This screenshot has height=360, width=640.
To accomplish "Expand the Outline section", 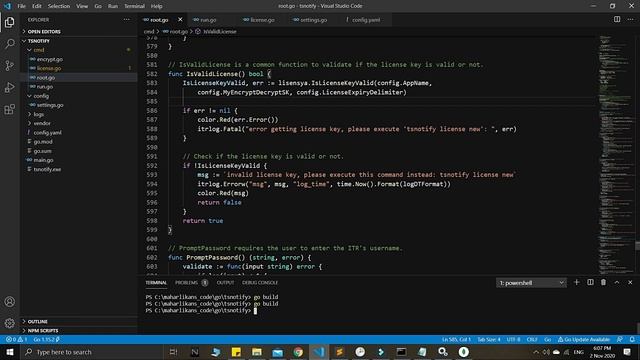I will point(38,321).
